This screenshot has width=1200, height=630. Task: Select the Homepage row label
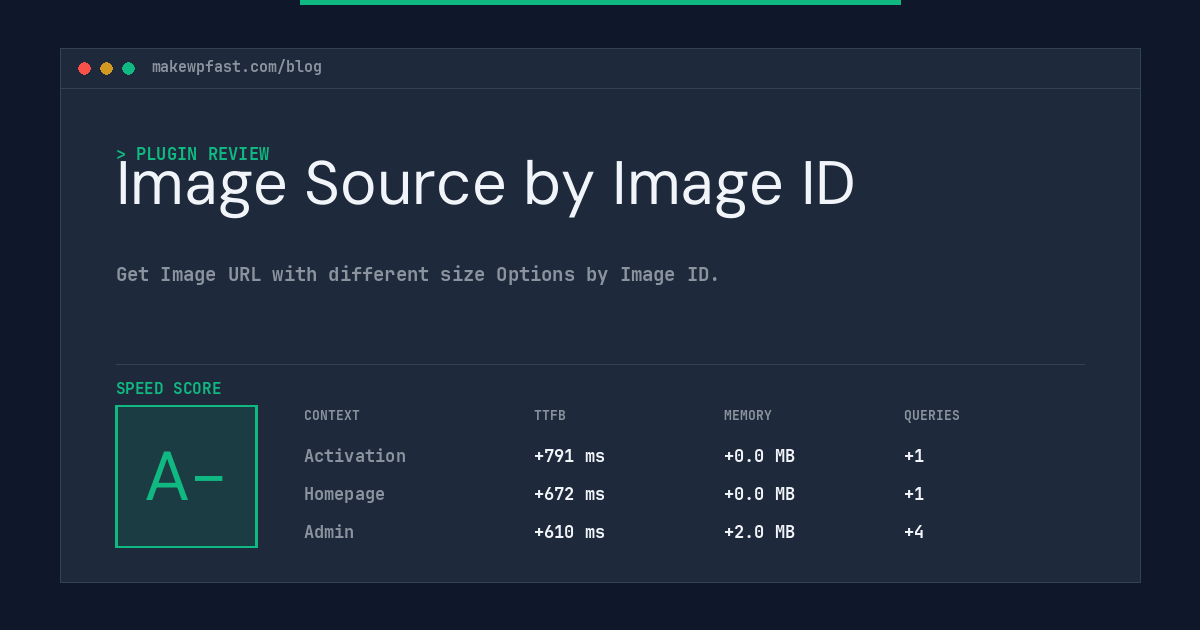click(x=344, y=494)
